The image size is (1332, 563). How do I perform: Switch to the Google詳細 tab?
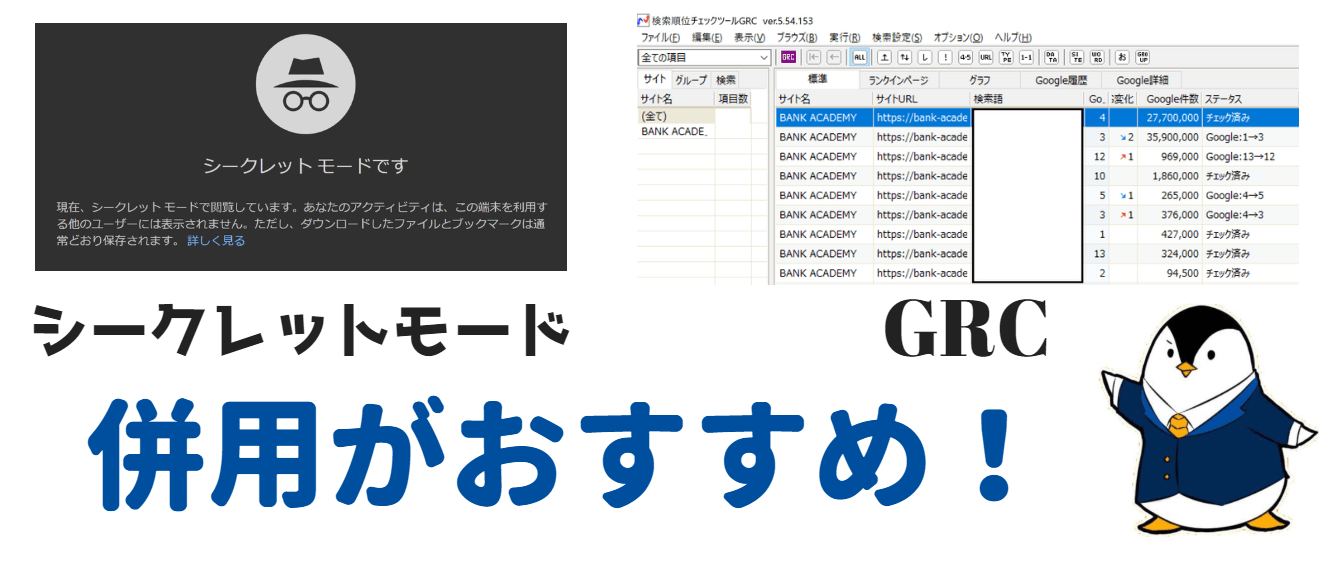click(1141, 80)
